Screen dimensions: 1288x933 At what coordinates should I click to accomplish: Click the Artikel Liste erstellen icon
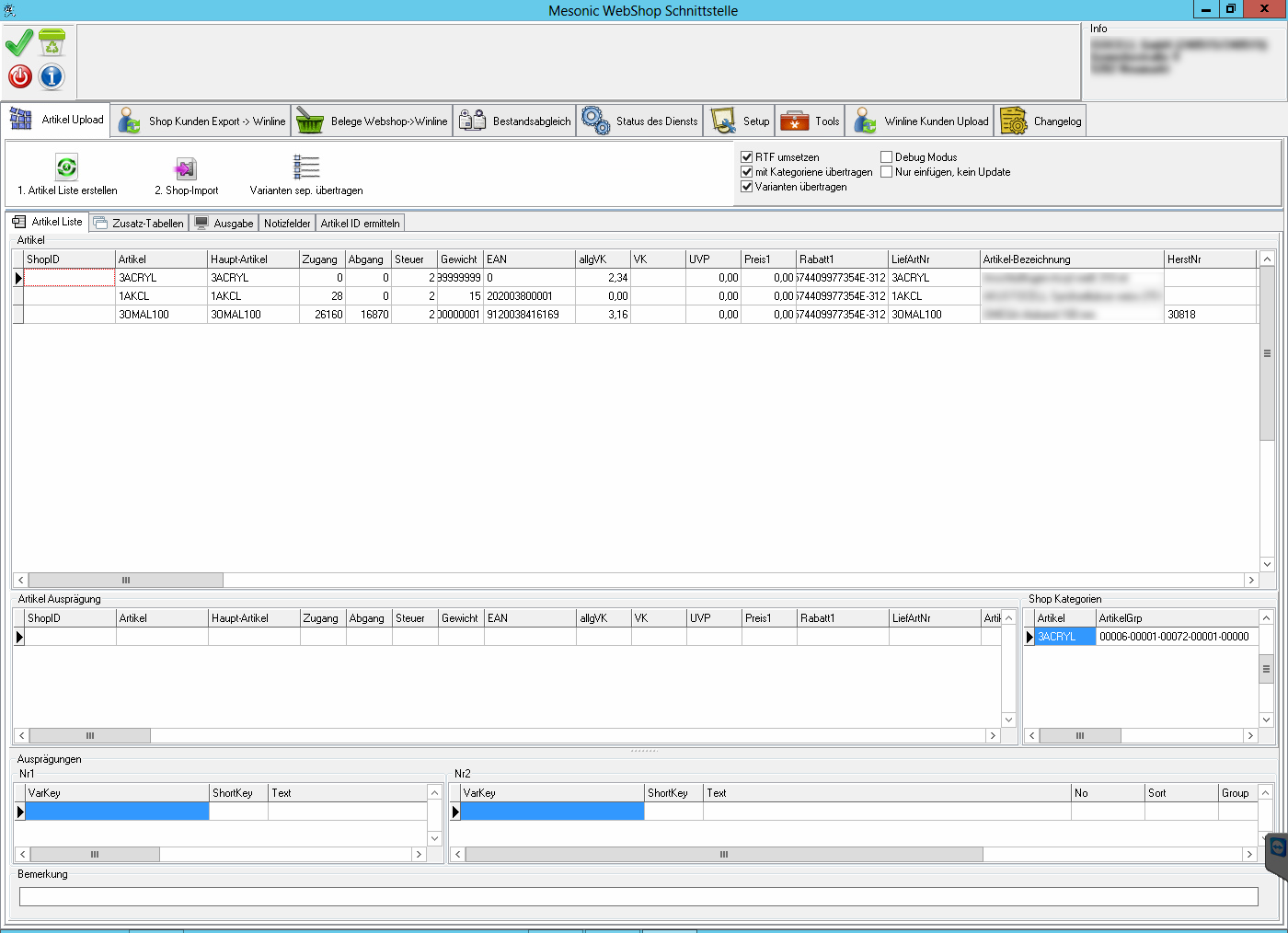[x=67, y=167]
